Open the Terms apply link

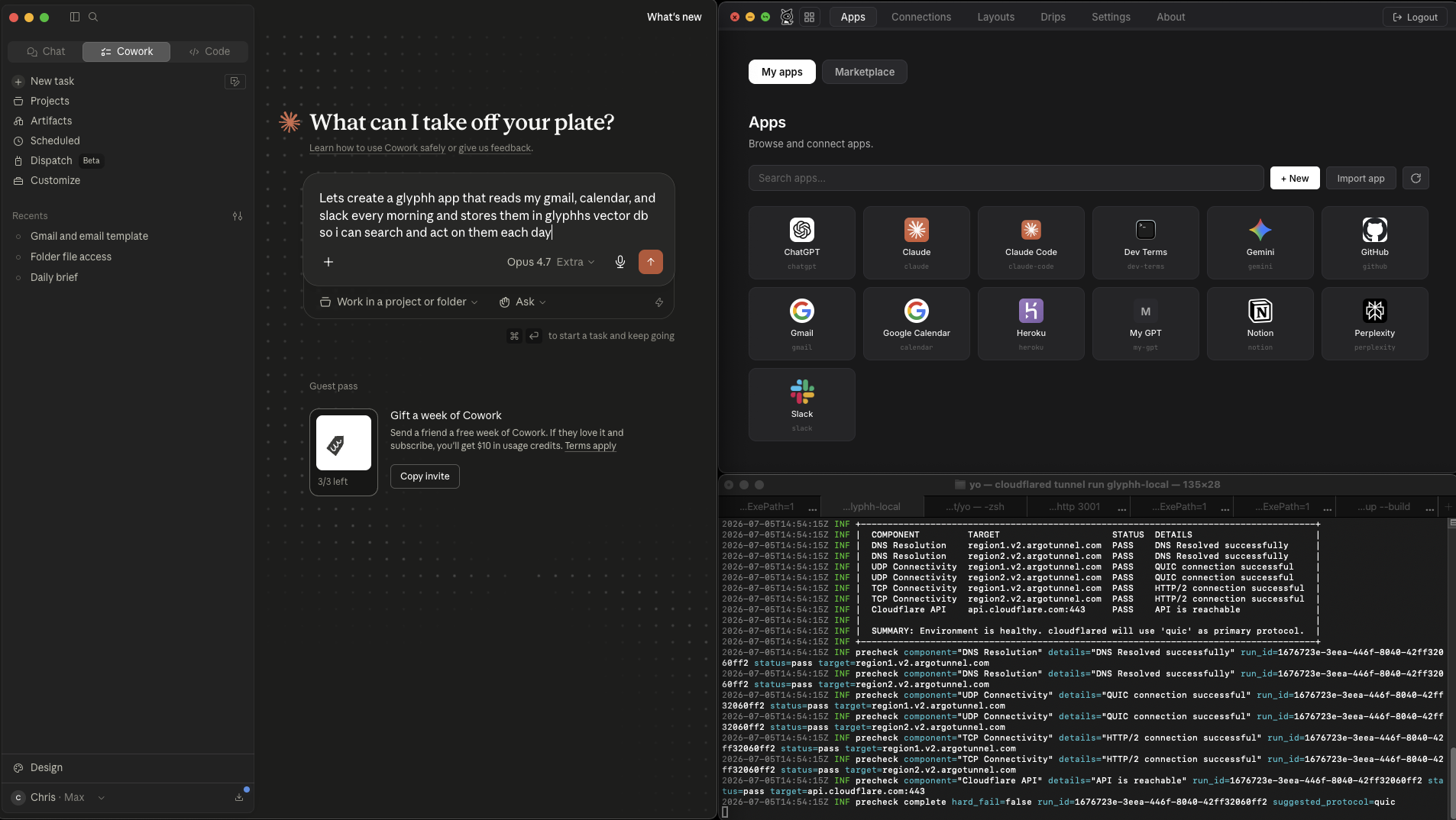(590, 446)
